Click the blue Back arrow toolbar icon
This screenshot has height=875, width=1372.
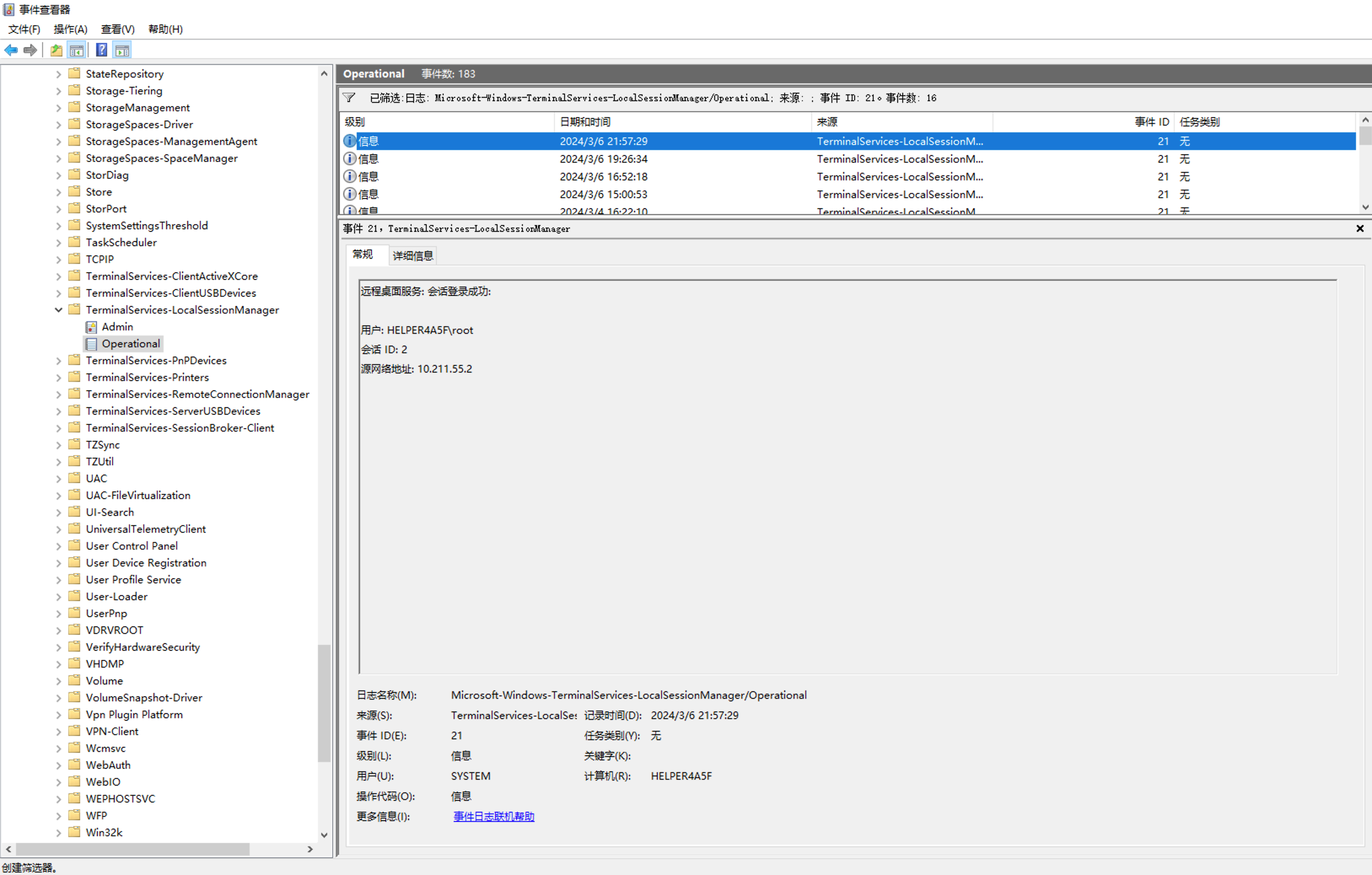coord(11,50)
